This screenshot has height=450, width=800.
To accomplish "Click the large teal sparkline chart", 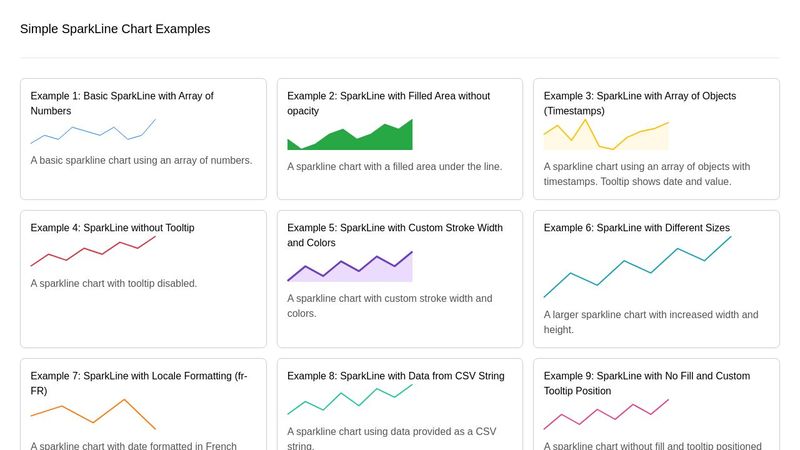I will [638, 267].
